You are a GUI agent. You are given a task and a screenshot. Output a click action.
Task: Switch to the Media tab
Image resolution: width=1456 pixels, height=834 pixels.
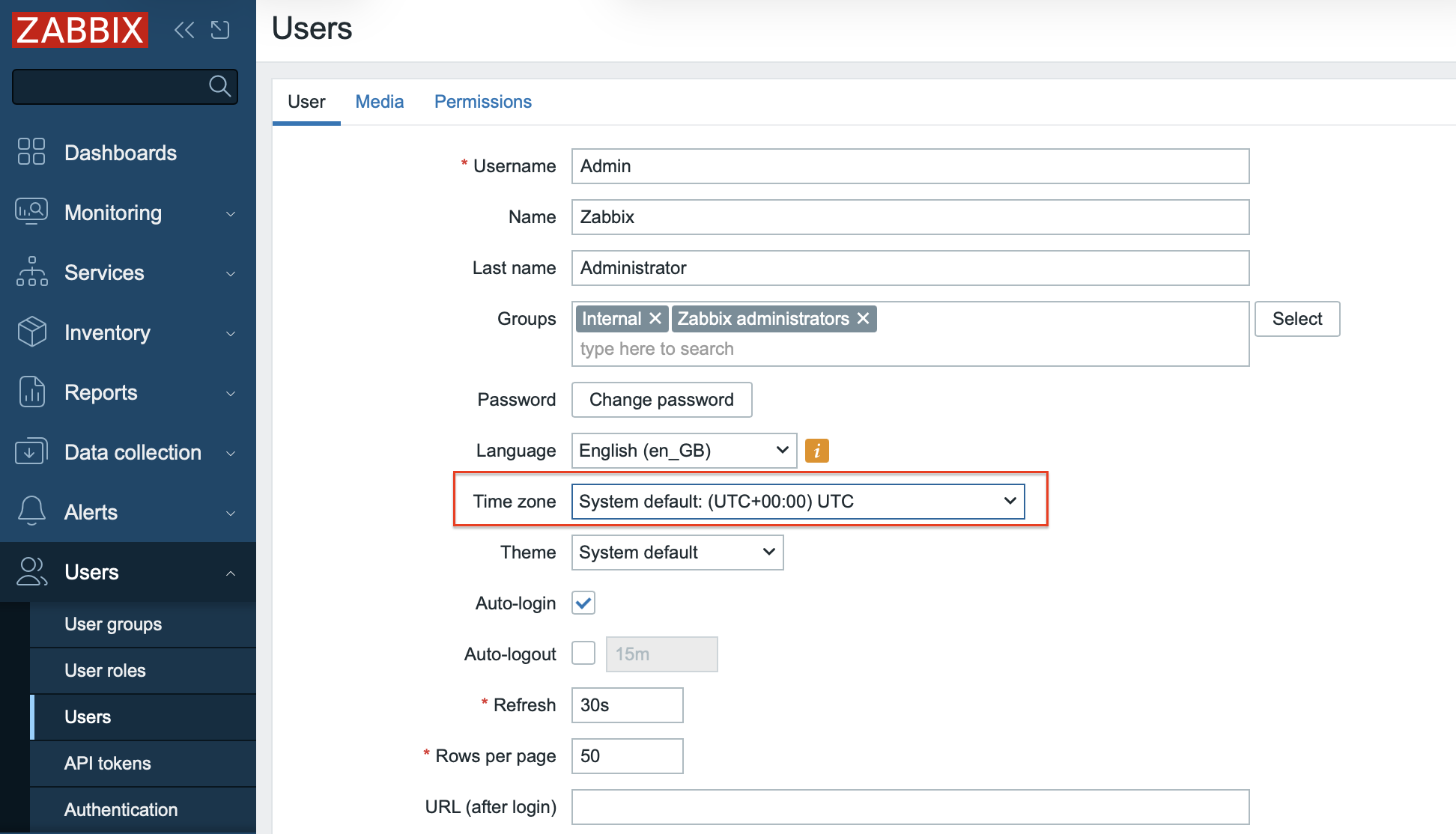379,102
